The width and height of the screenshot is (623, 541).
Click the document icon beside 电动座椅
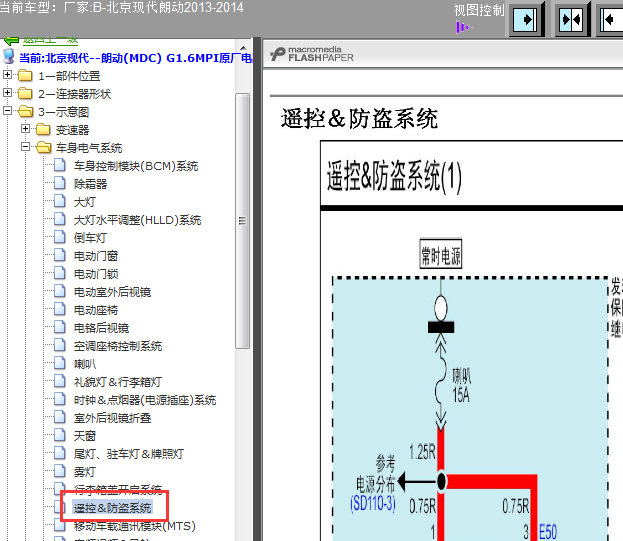pyautogui.click(x=60, y=309)
